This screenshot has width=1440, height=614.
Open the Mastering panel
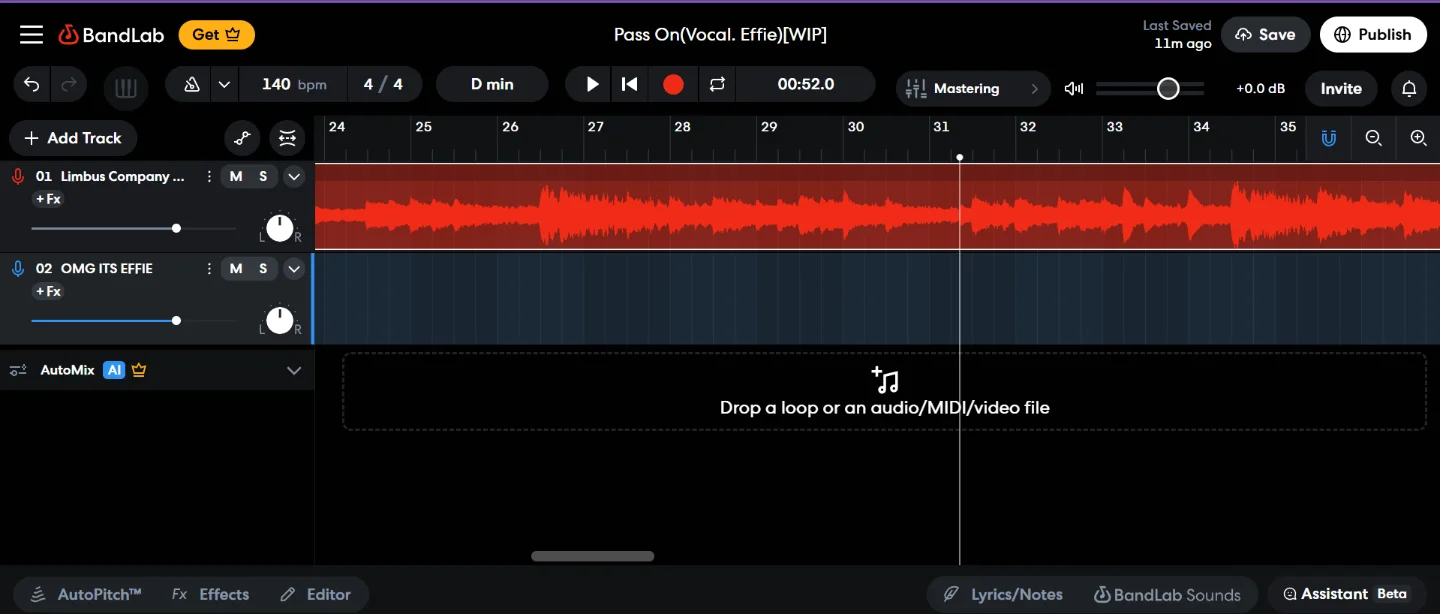[x=973, y=88]
